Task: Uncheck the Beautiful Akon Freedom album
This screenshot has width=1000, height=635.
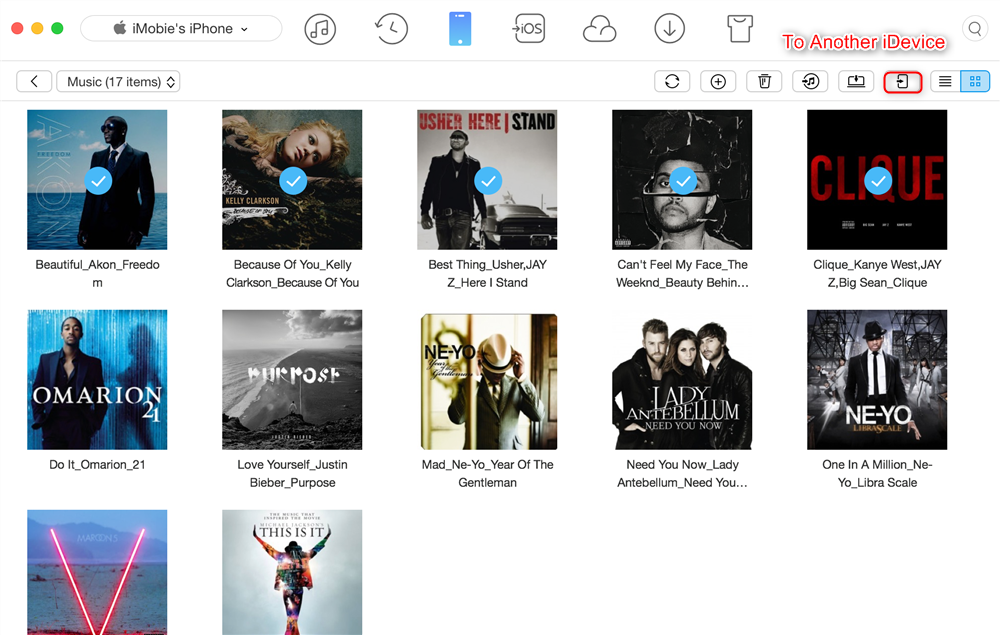Action: coord(98,181)
